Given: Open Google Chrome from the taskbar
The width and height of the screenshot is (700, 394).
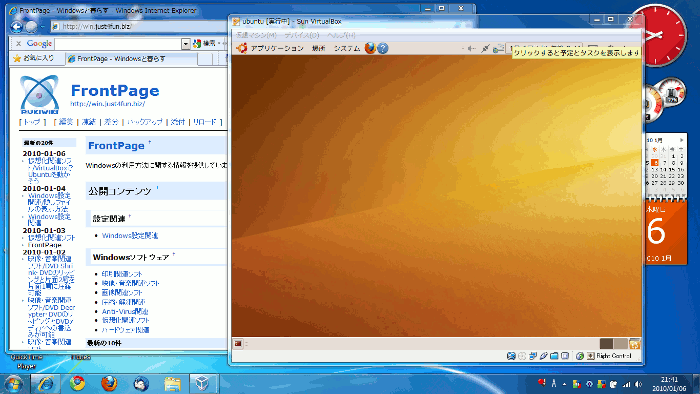Looking at the screenshot, I should point(77,384).
